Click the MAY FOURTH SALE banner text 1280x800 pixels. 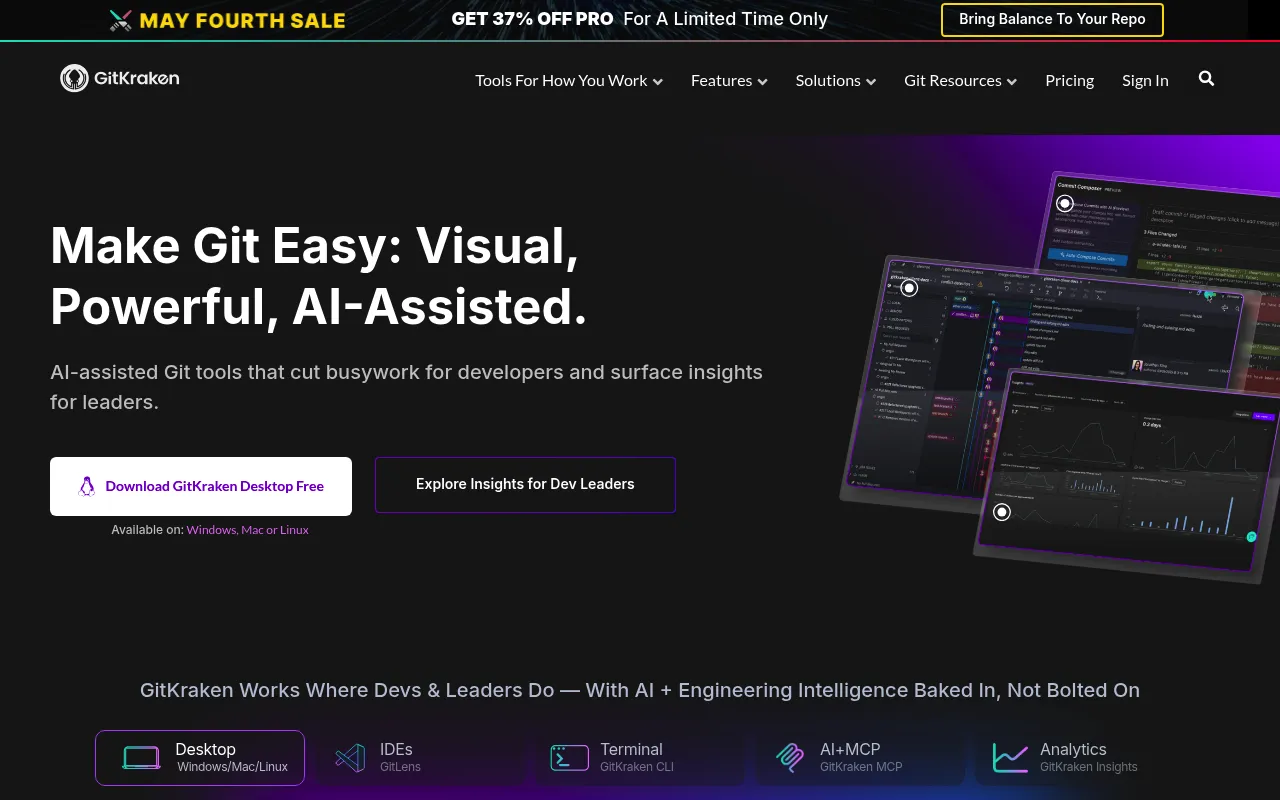coord(242,20)
